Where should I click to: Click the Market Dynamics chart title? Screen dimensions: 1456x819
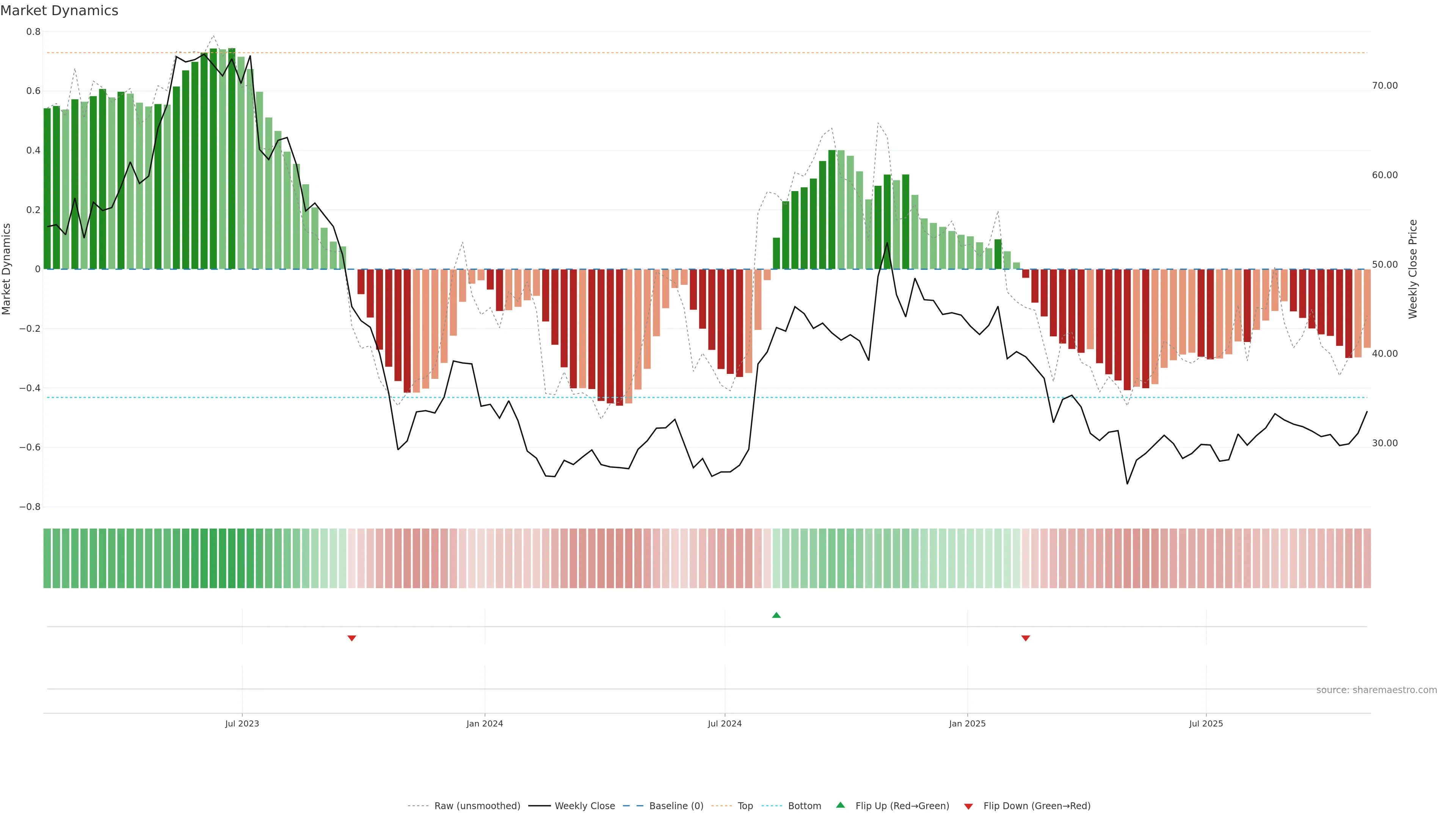[60, 11]
